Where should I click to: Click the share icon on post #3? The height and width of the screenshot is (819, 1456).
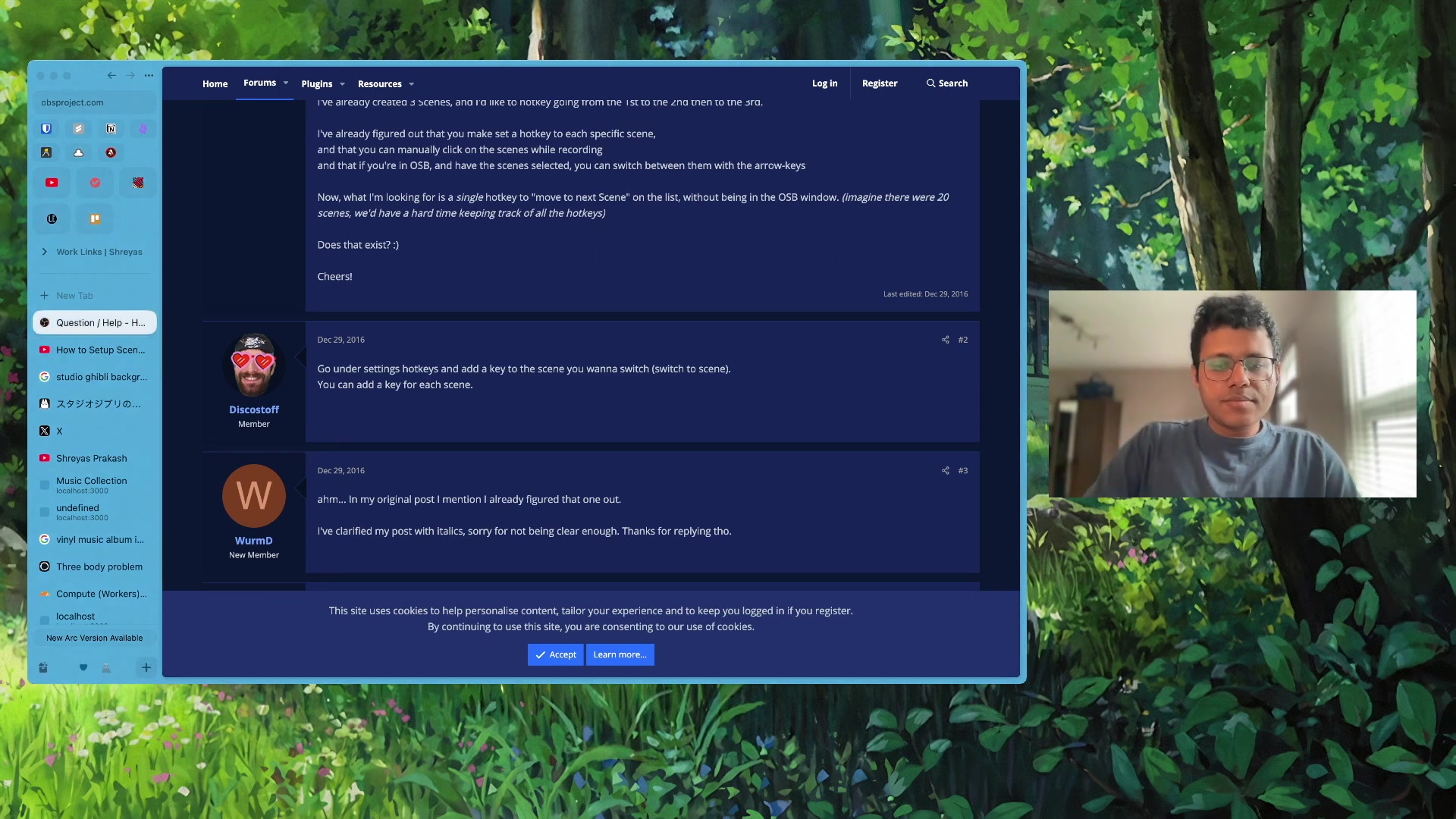[x=946, y=471]
